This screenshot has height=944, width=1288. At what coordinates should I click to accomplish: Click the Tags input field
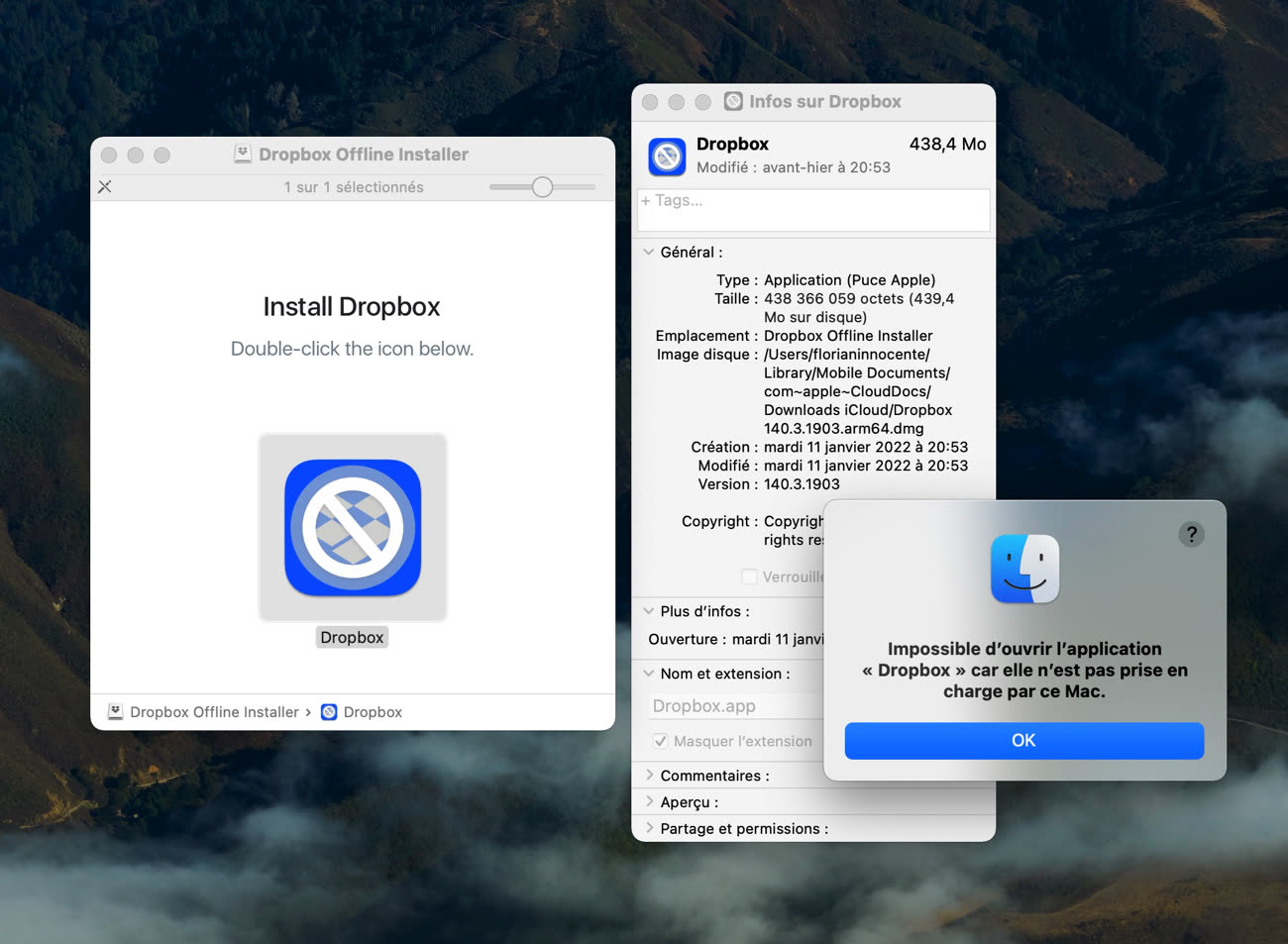click(x=813, y=210)
